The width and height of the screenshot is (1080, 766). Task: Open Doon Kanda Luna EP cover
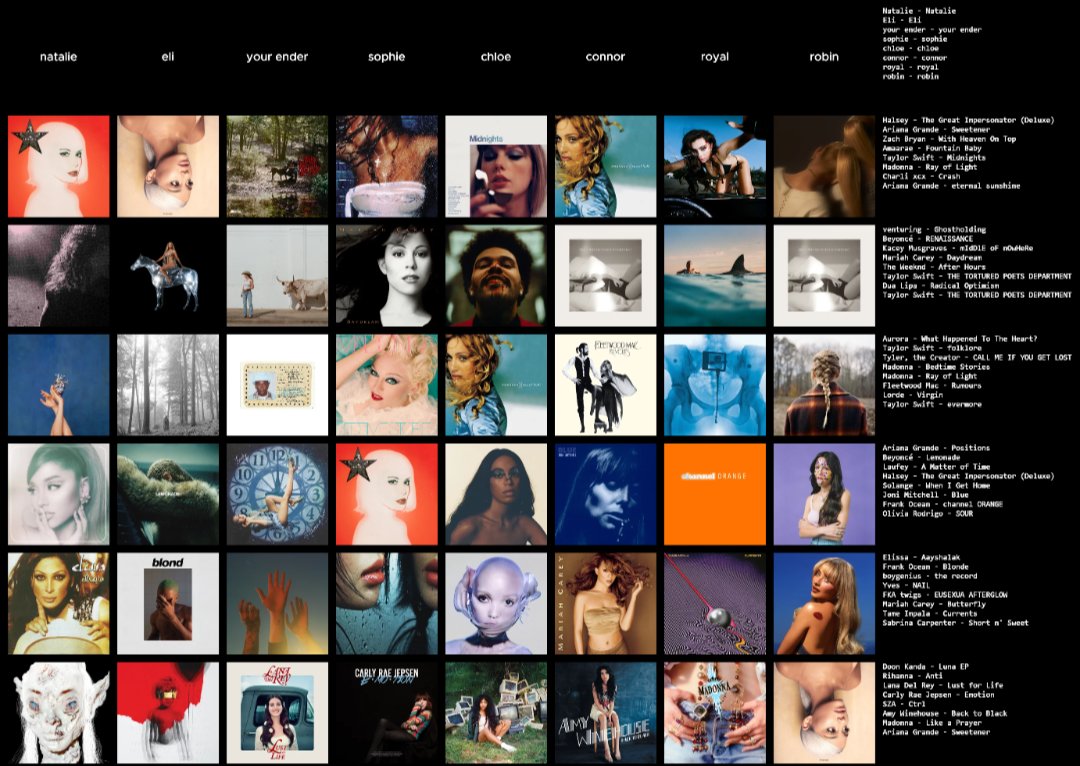(x=59, y=713)
